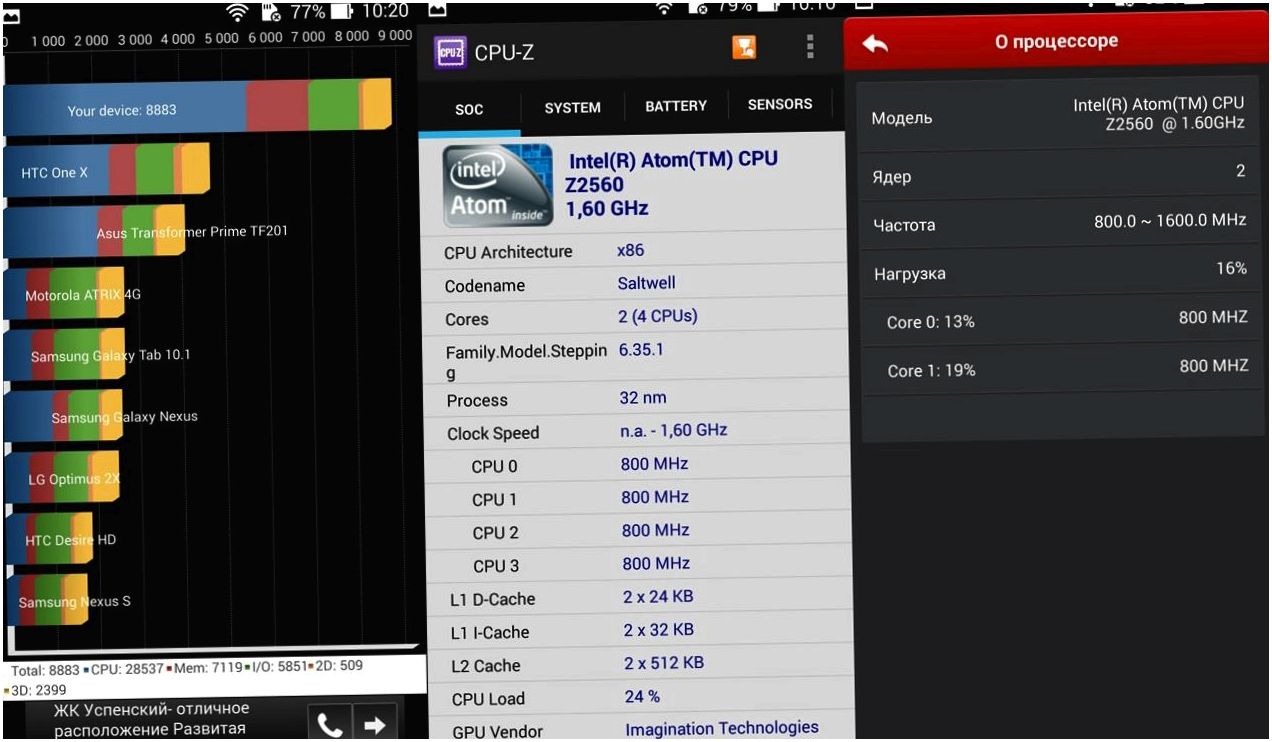1272x742 pixels.
Task: Tap the back arrow in О процессоре header
Action: coord(875,44)
